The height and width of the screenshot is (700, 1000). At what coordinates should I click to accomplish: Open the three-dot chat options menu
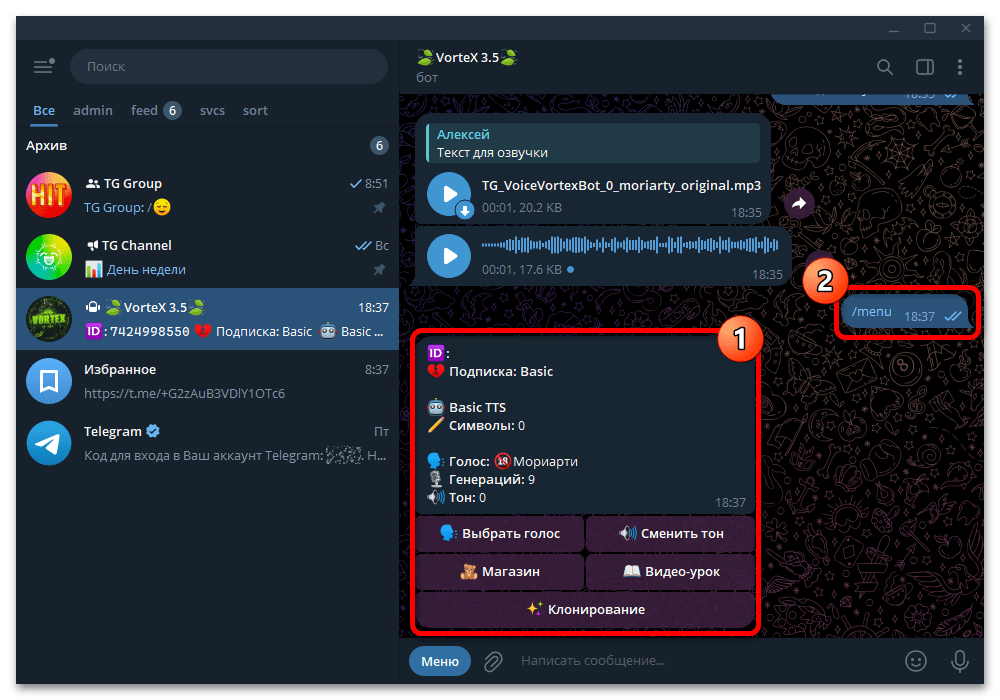(960, 66)
